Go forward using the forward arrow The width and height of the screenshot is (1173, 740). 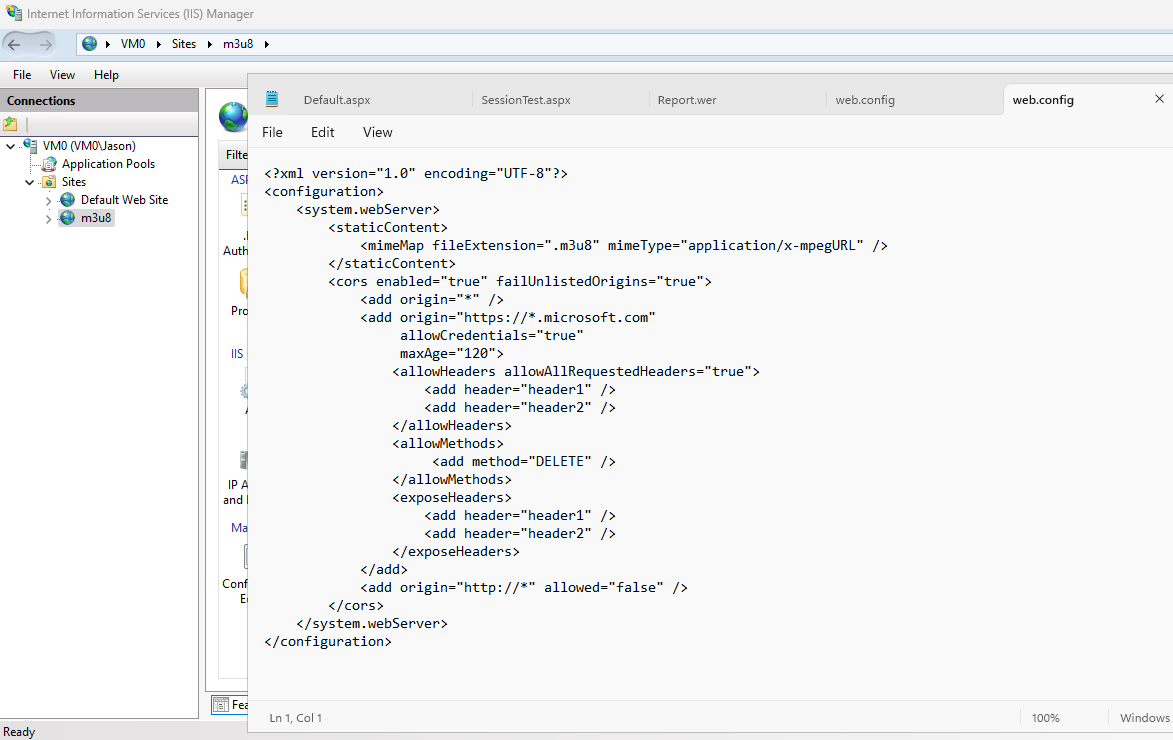pos(45,44)
